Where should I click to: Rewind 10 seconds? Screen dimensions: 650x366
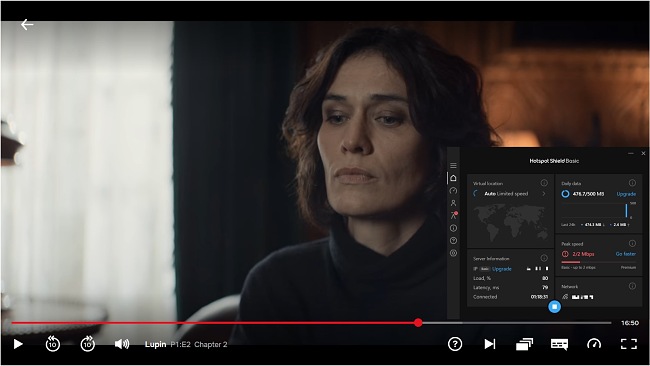point(53,344)
